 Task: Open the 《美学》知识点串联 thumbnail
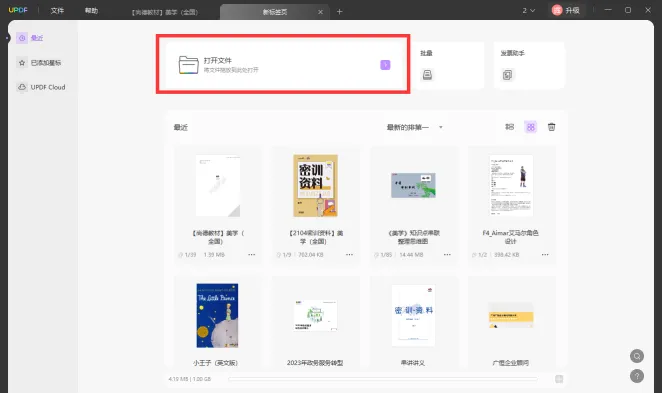[413, 185]
